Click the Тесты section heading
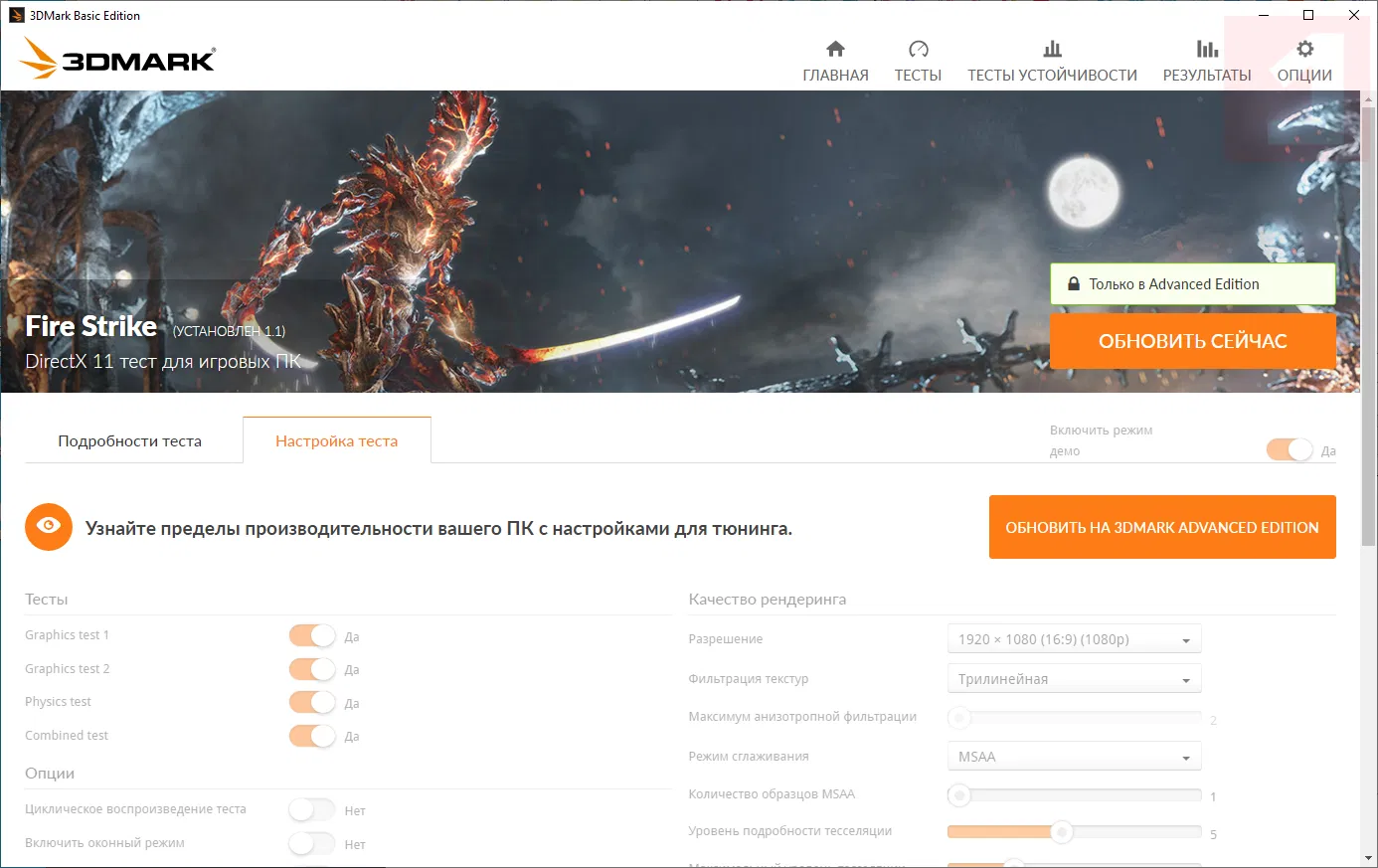Viewport: 1378px width, 868px height. [47, 600]
